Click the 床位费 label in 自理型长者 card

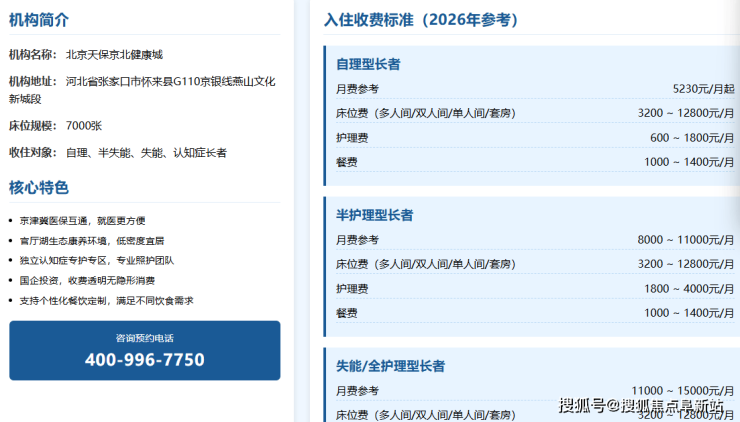(x=426, y=113)
